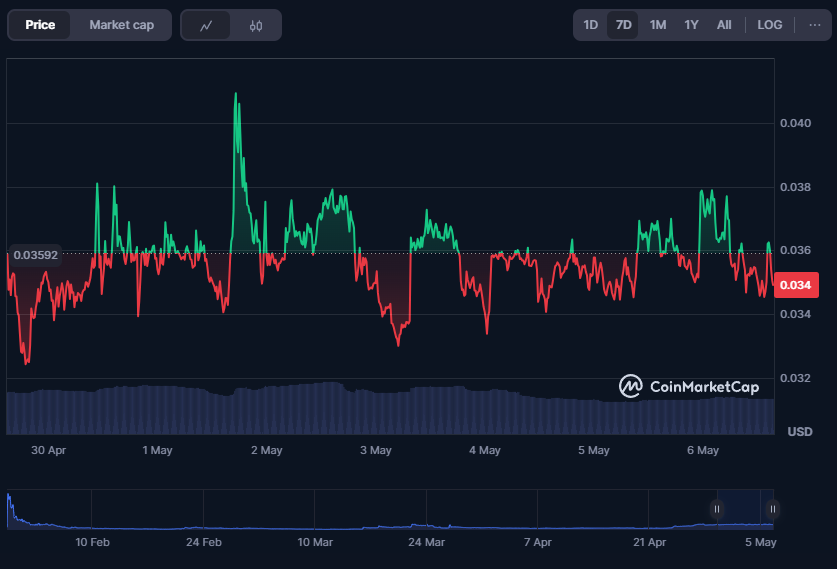Click the right range slider handle
This screenshot has height=569, width=837.
[771, 509]
